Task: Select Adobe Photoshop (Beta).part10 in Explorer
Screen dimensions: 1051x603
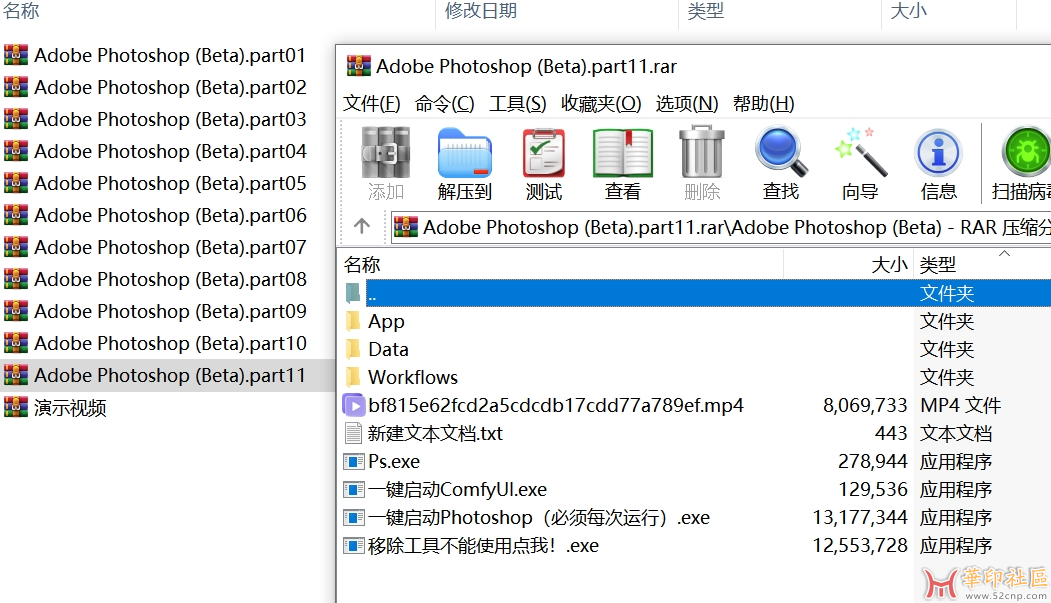Action: pyautogui.click(x=170, y=343)
